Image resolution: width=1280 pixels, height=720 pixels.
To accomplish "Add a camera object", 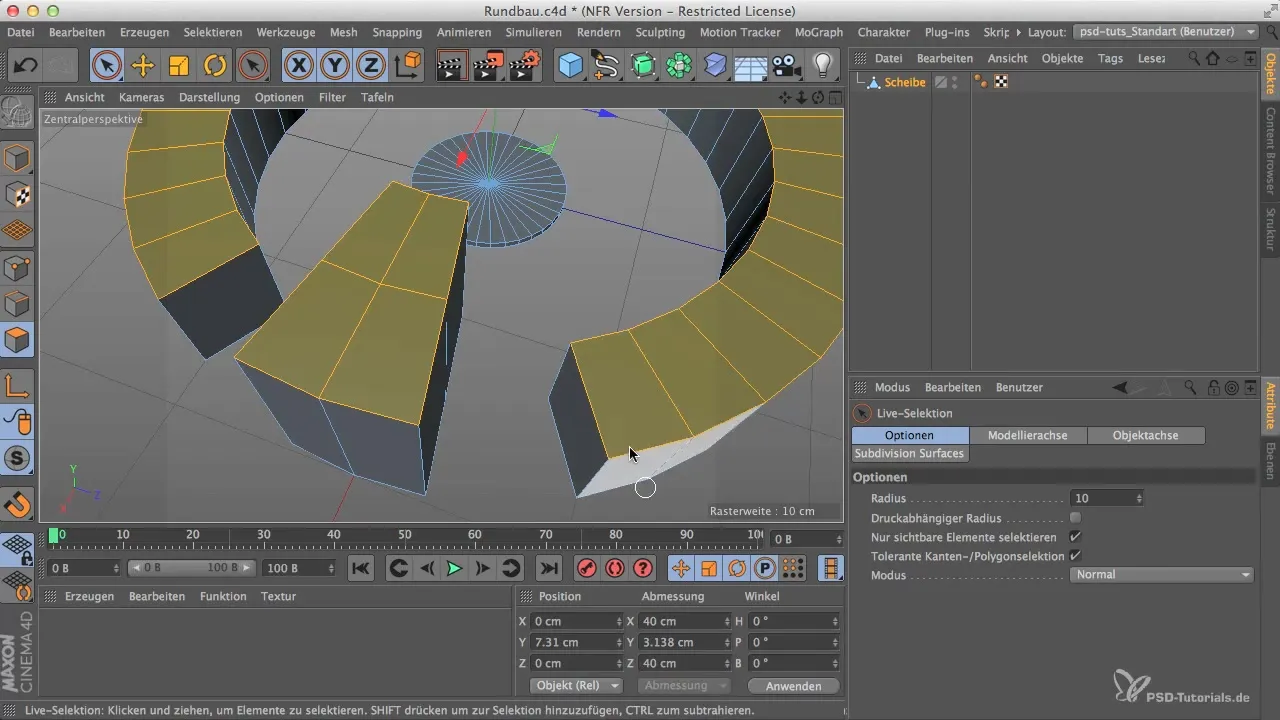I will [x=788, y=66].
